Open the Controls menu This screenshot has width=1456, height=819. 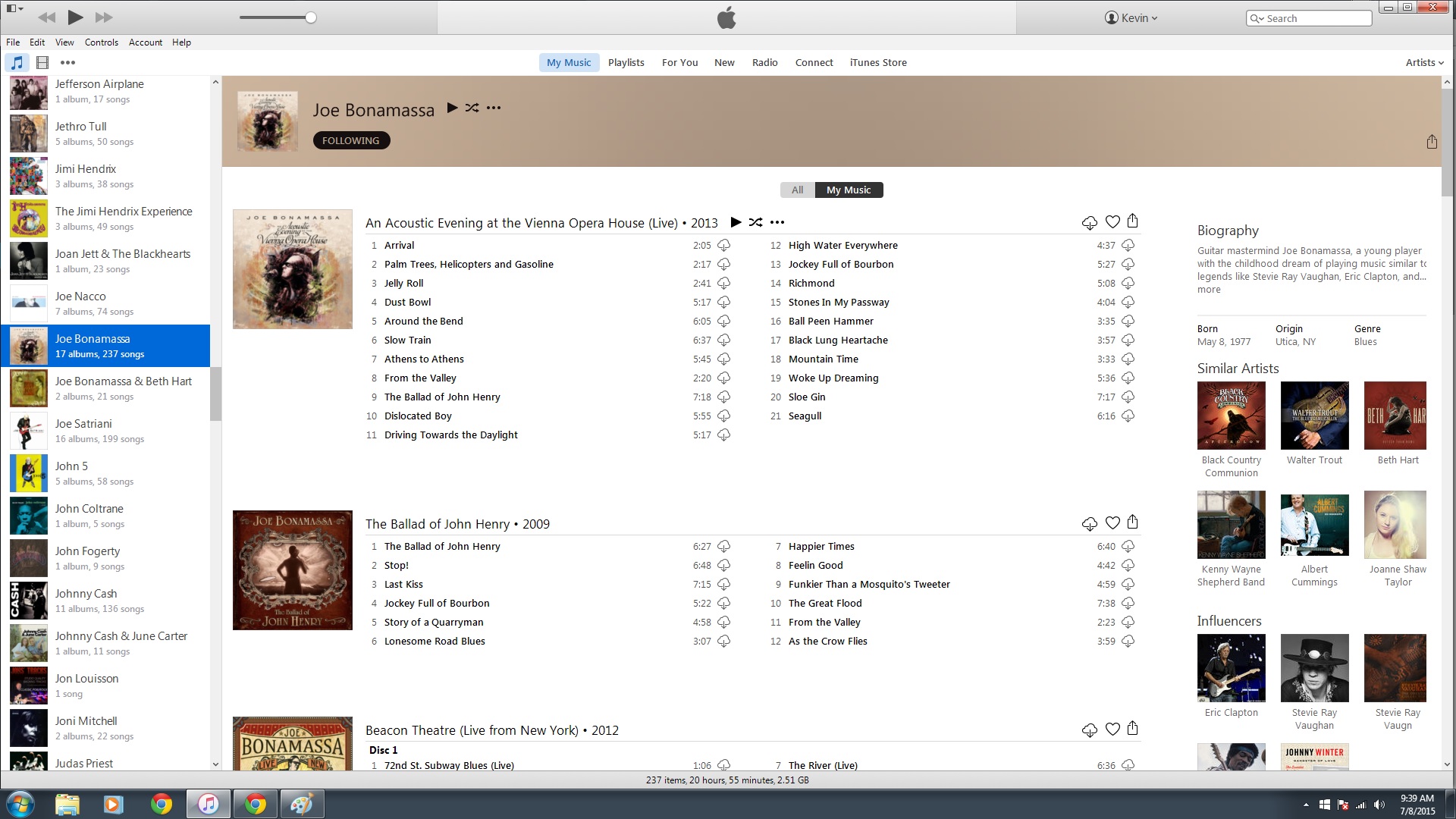(x=101, y=42)
